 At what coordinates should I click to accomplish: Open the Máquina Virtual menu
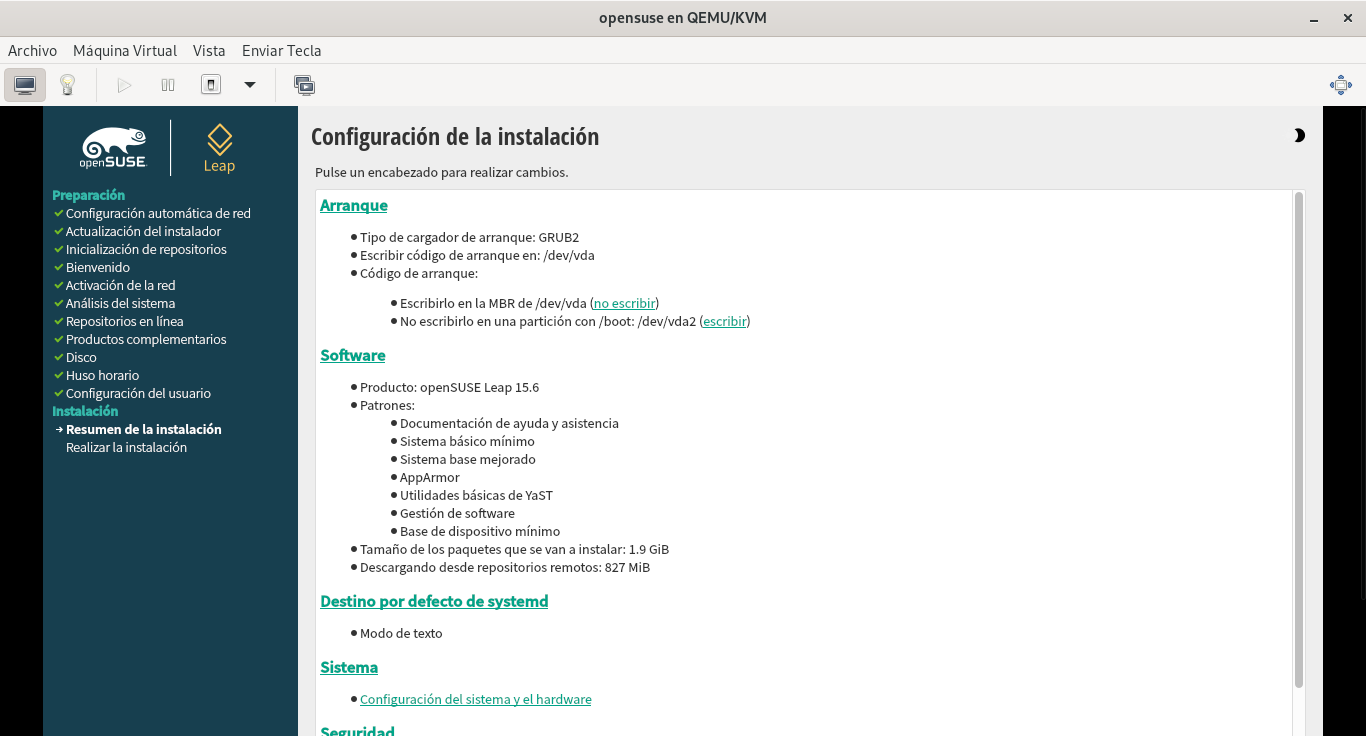coord(125,50)
